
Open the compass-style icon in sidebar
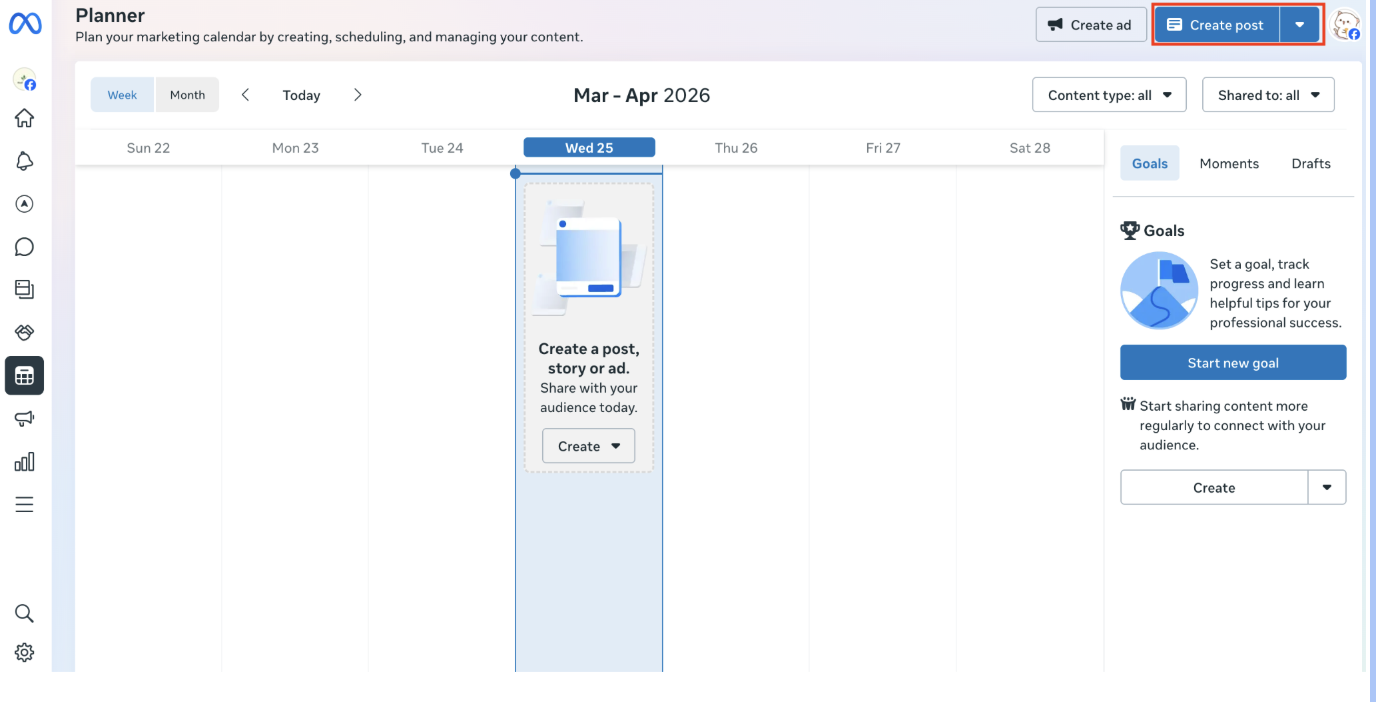click(x=25, y=204)
